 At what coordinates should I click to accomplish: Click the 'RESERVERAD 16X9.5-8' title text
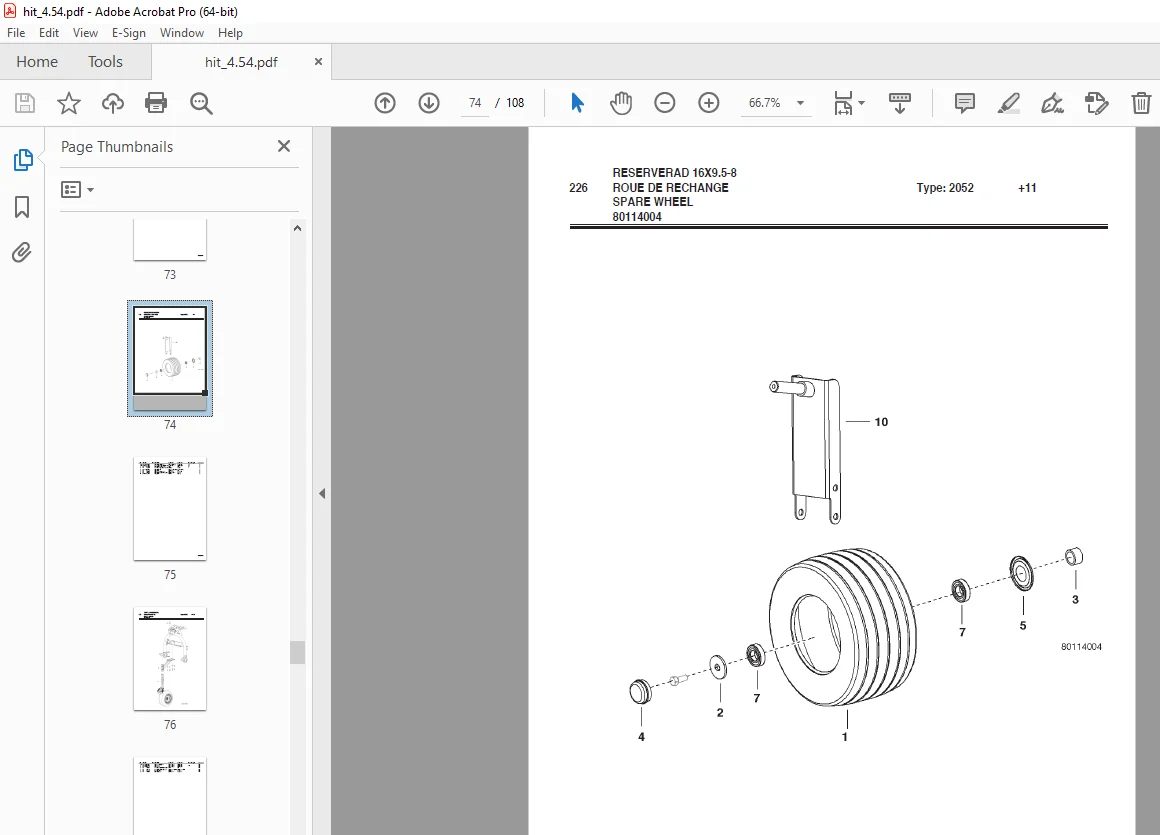pyautogui.click(x=674, y=172)
